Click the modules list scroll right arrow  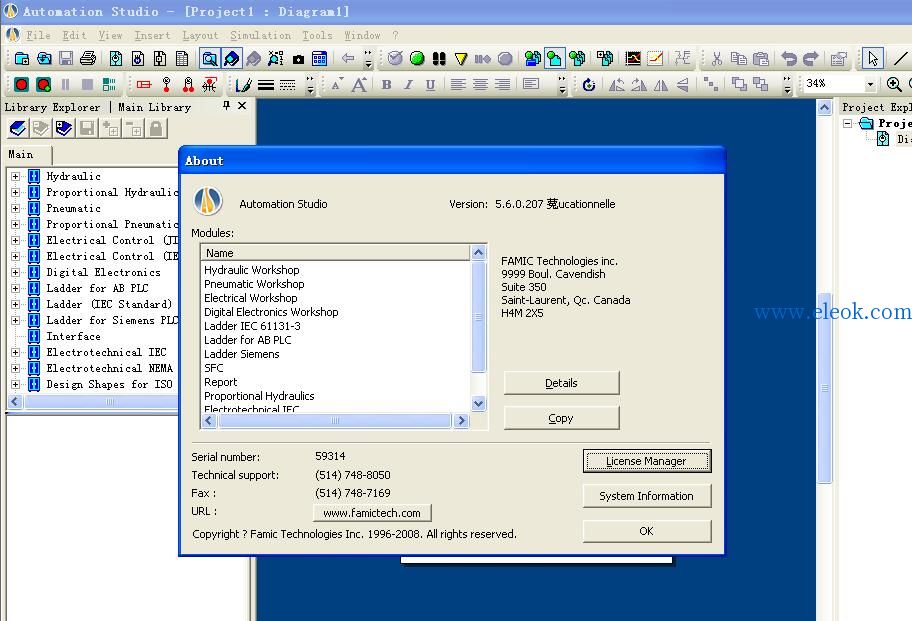[461, 420]
